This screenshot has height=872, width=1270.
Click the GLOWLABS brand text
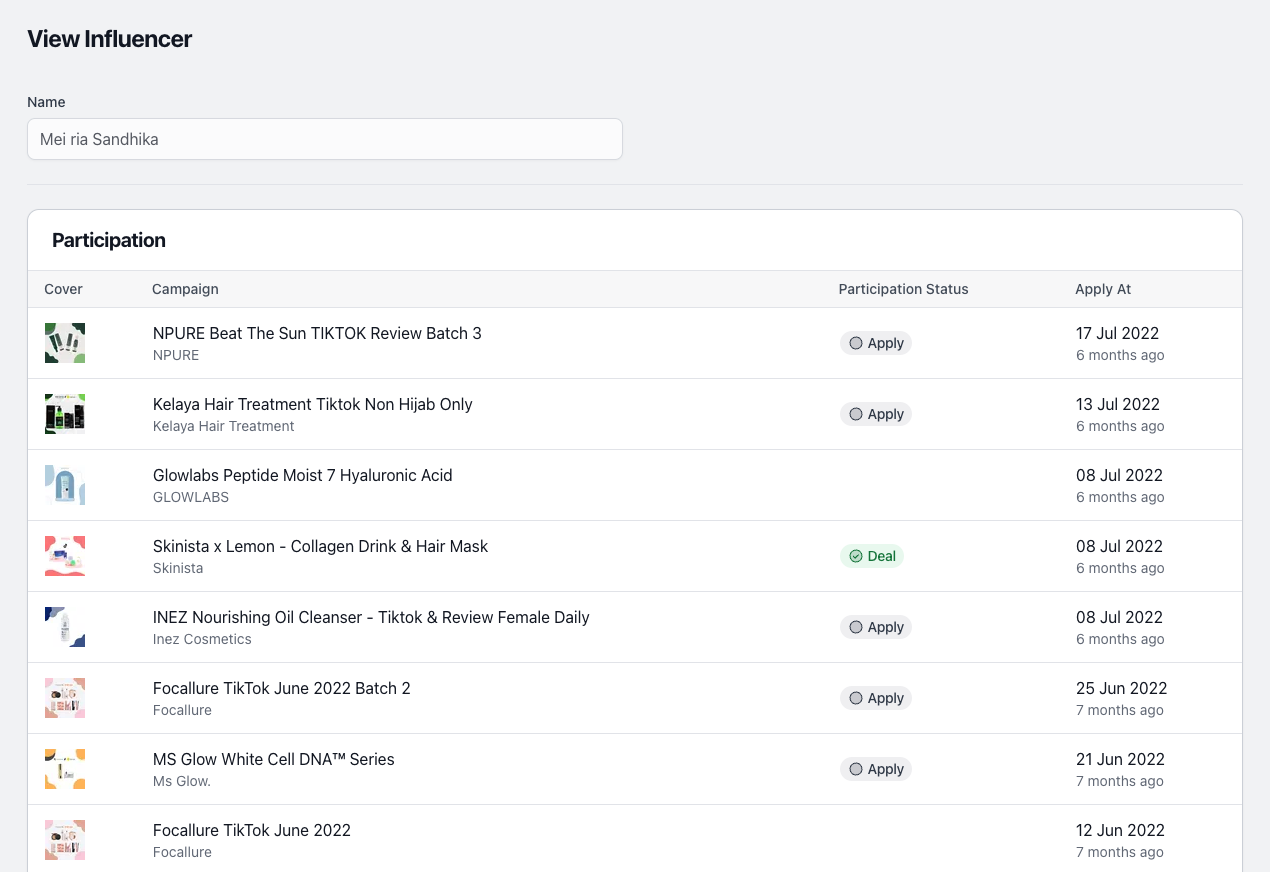point(191,497)
